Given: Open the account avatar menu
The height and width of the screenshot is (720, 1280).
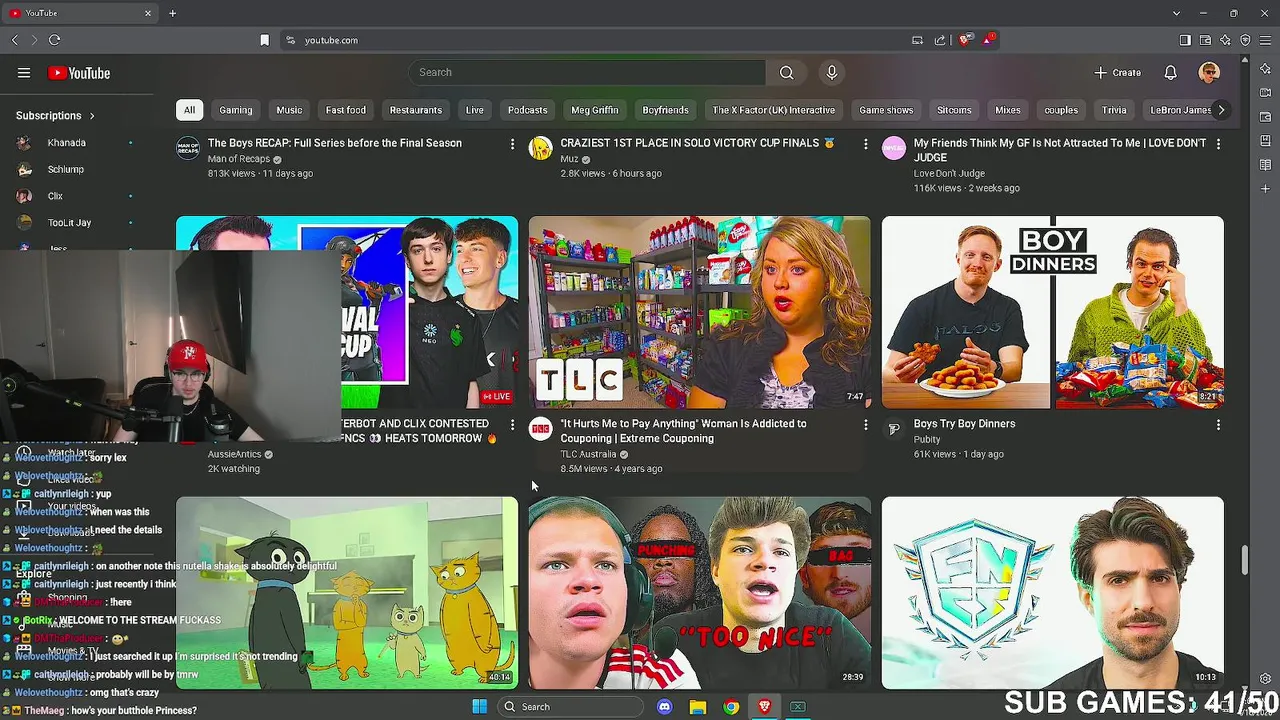Looking at the screenshot, I should (1209, 72).
